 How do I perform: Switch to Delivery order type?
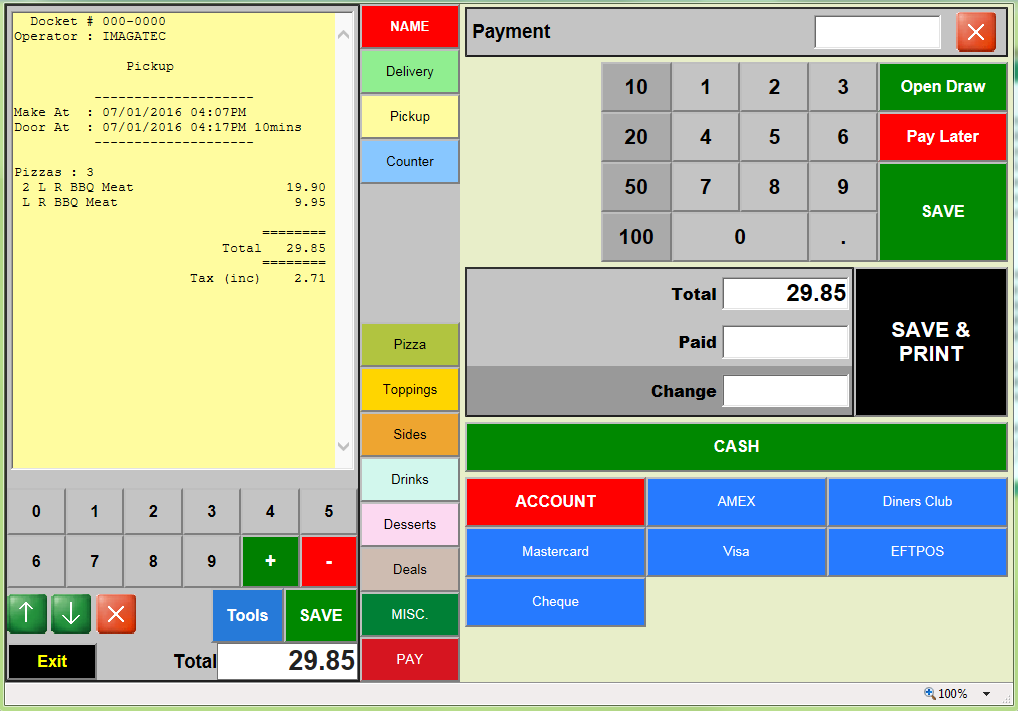pyautogui.click(x=410, y=72)
